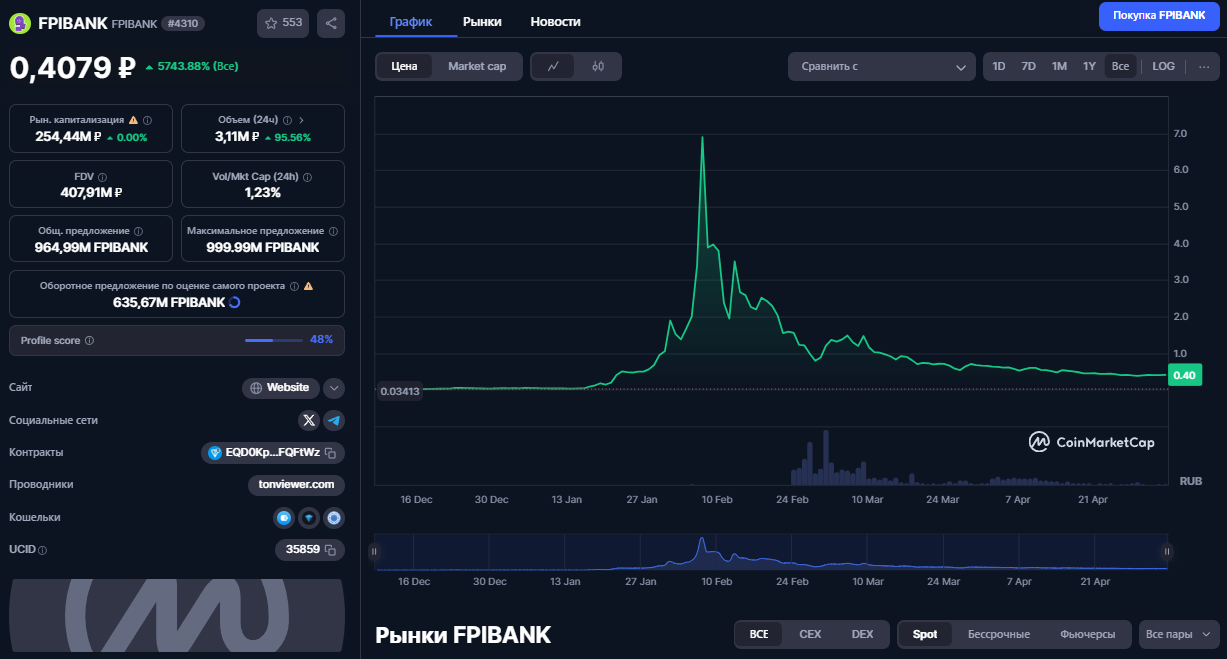Set chart range to Все
The image size is (1227, 659).
point(1120,66)
